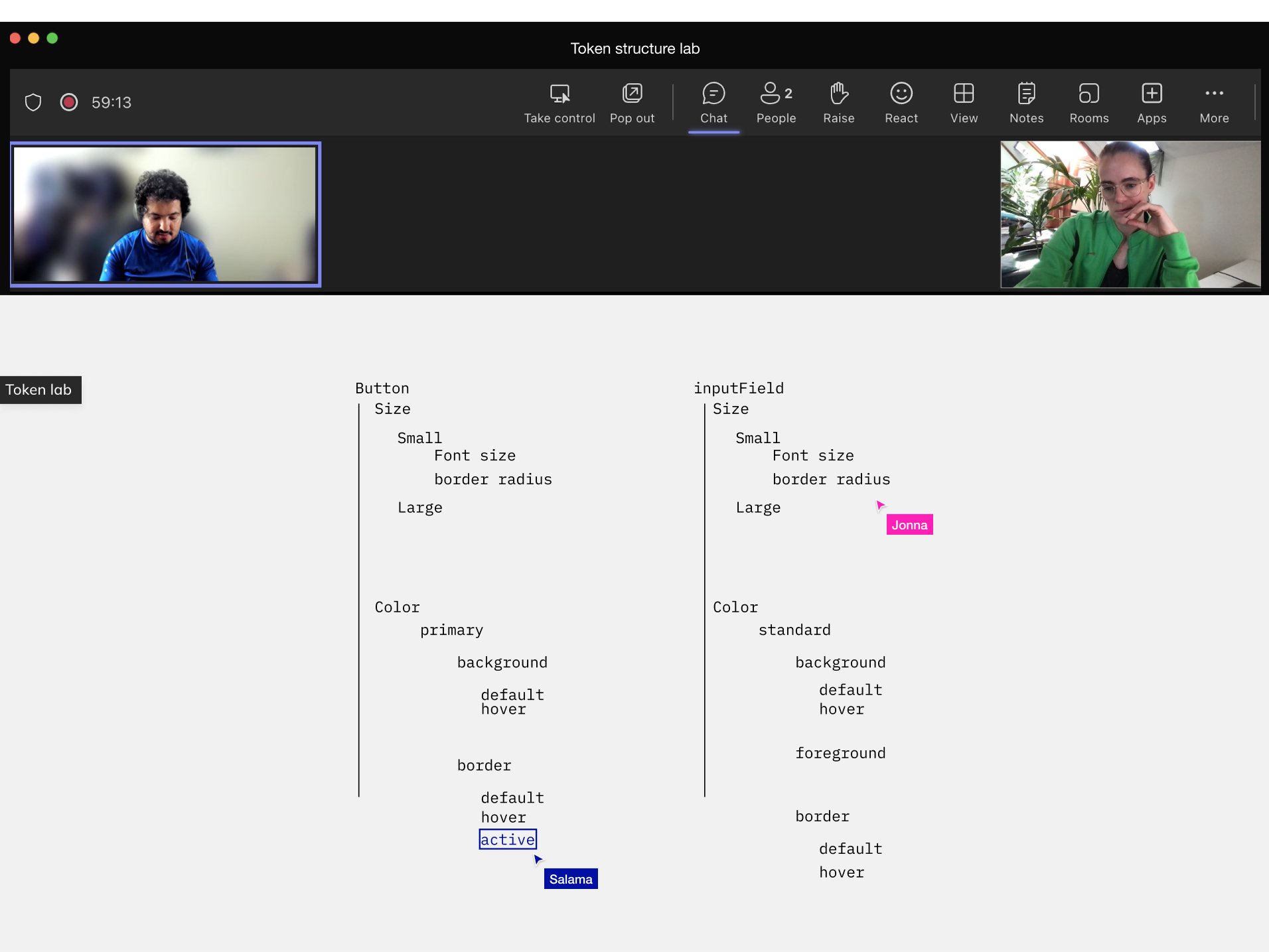The image size is (1269, 952).
Task: Click Size in the Button column
Action: [392, 409]
